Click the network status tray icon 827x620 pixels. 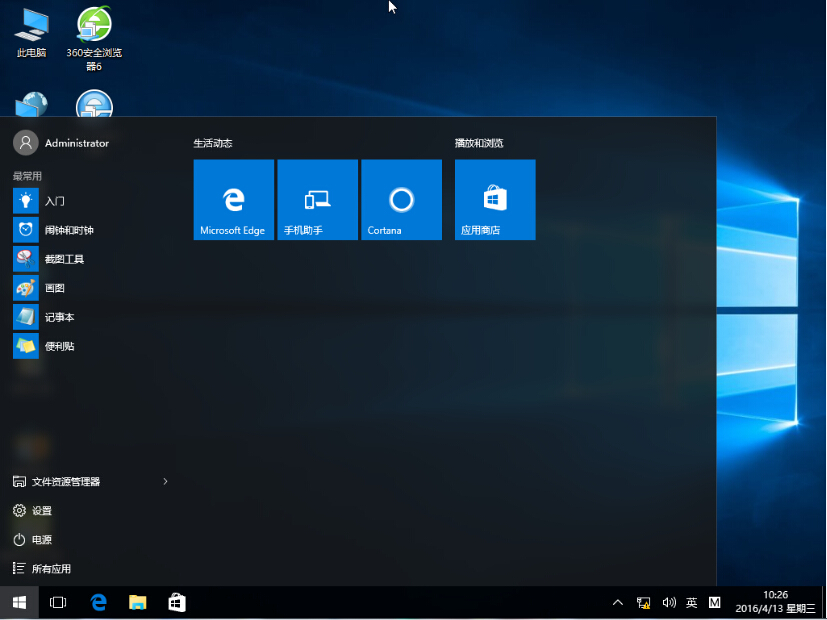[643, 602]
